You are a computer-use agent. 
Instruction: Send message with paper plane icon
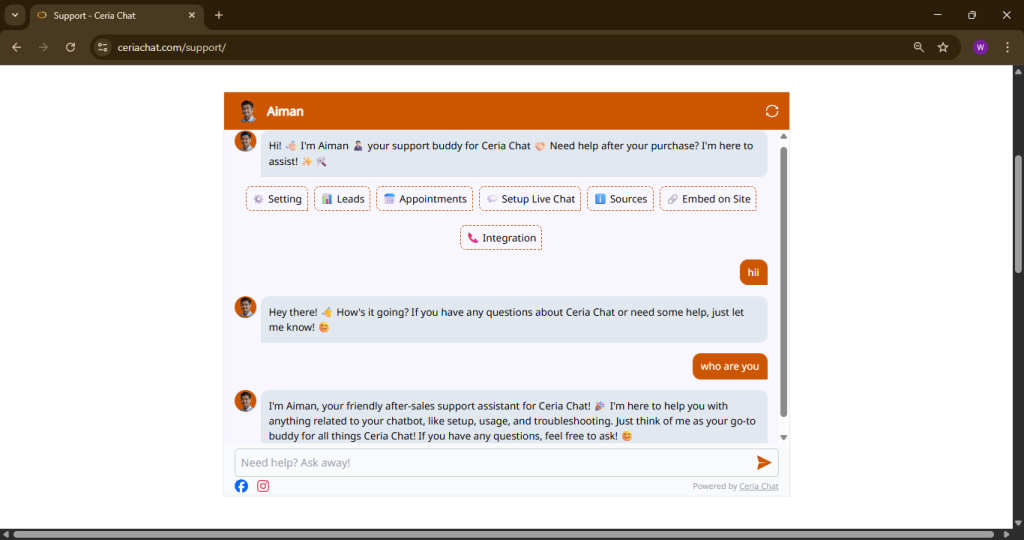click(x=764, y=462)
